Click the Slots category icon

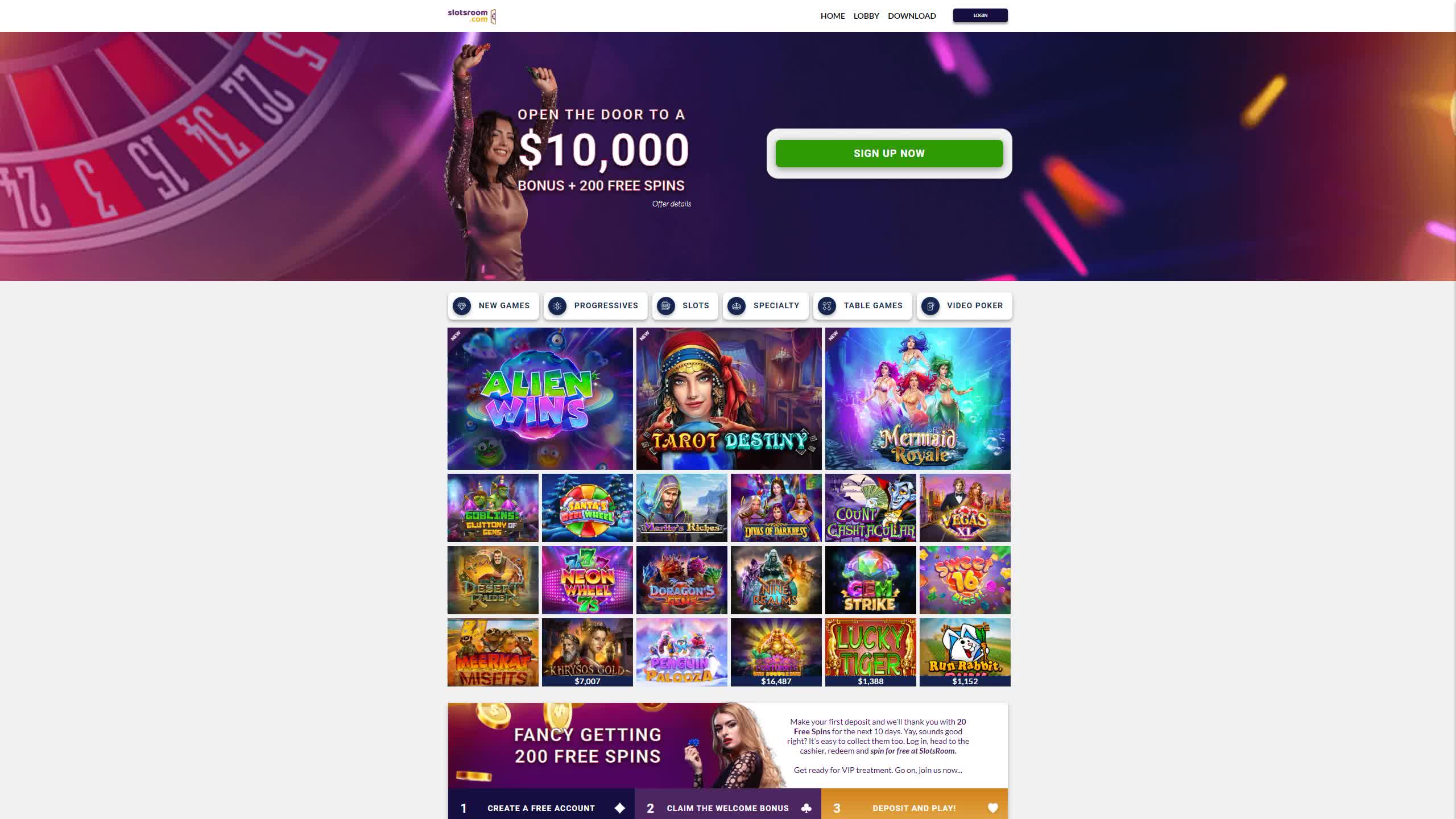point(665,306)
